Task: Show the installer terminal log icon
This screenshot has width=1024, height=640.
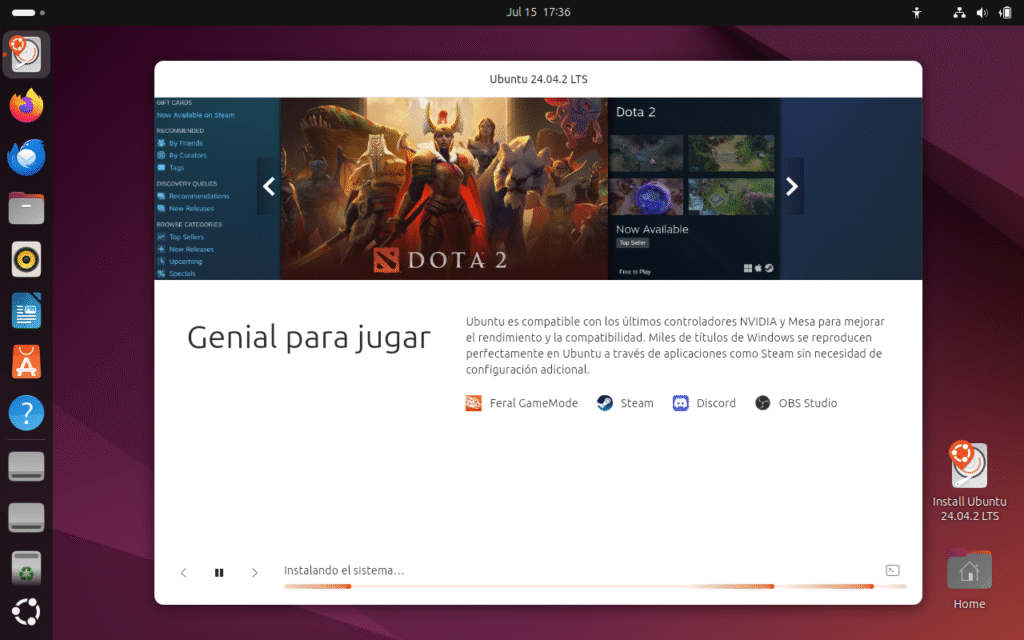Action: pos(893,571)
